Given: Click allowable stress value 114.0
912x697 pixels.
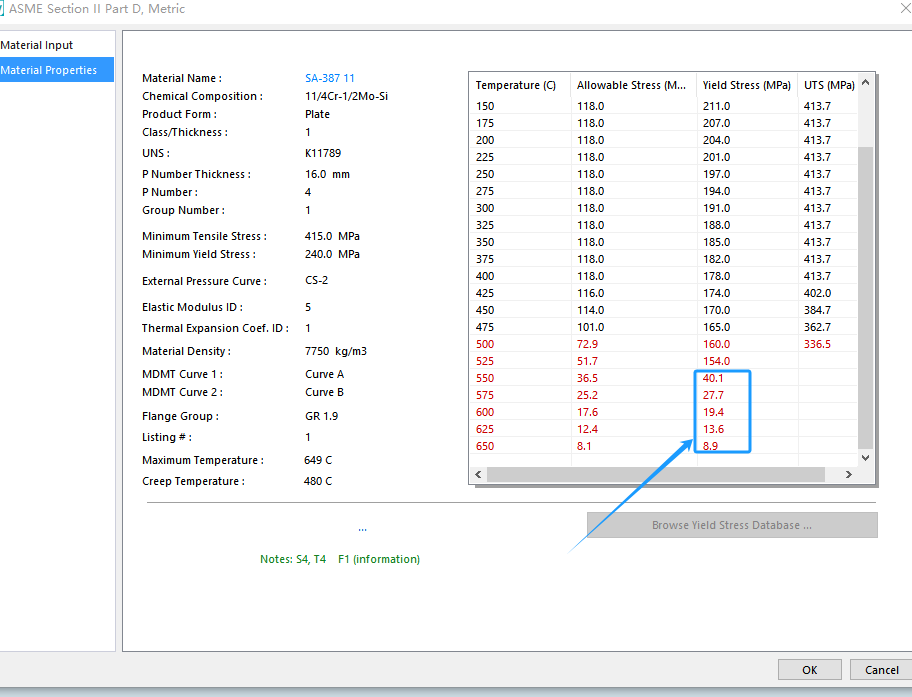Looking at the screenshot, I should tap(590, 310).
